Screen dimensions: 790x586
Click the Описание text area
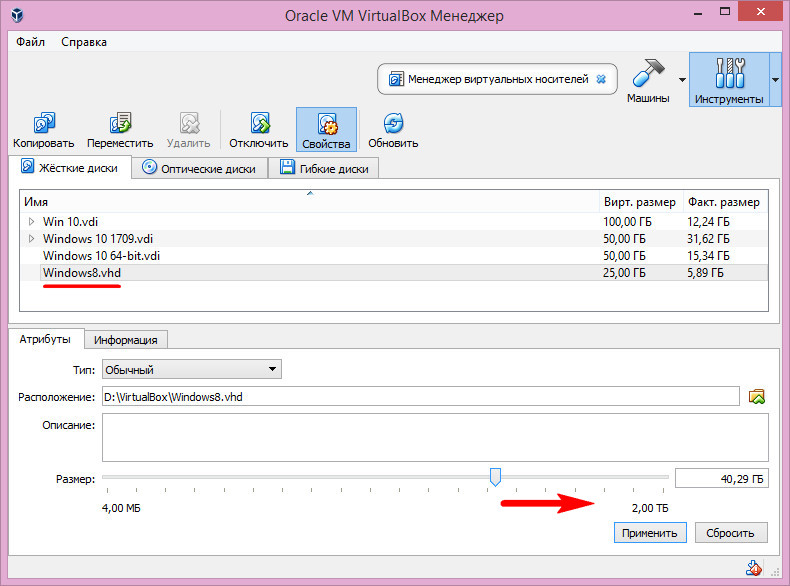[435, 437]
